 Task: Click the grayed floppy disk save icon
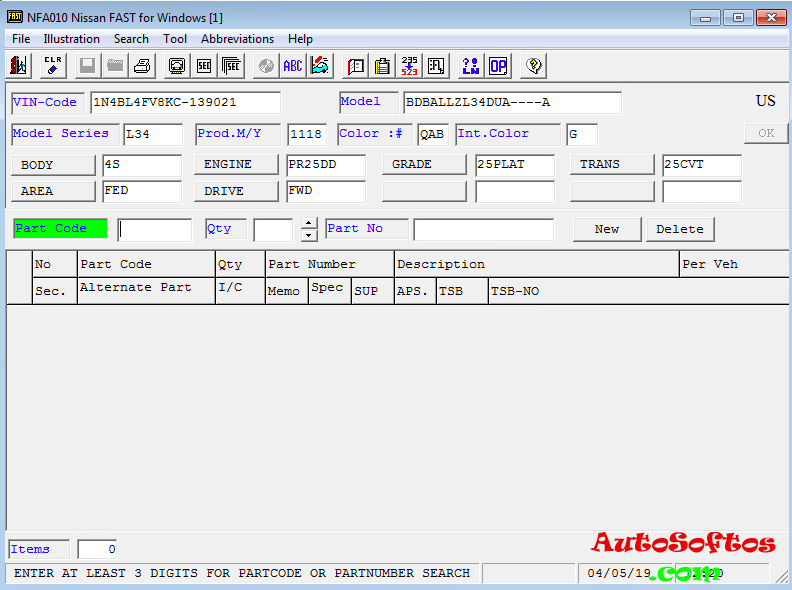87,66
